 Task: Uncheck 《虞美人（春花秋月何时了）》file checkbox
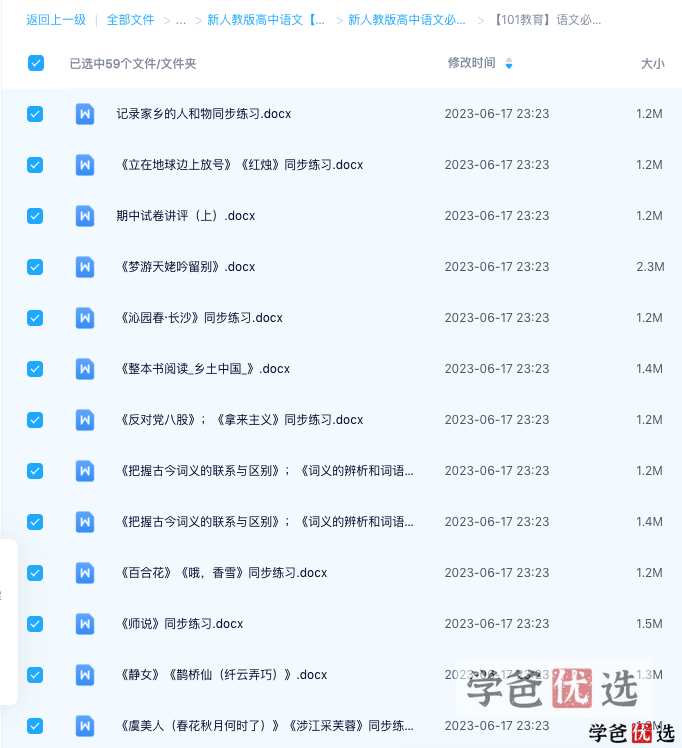click(x=35, y=726)
